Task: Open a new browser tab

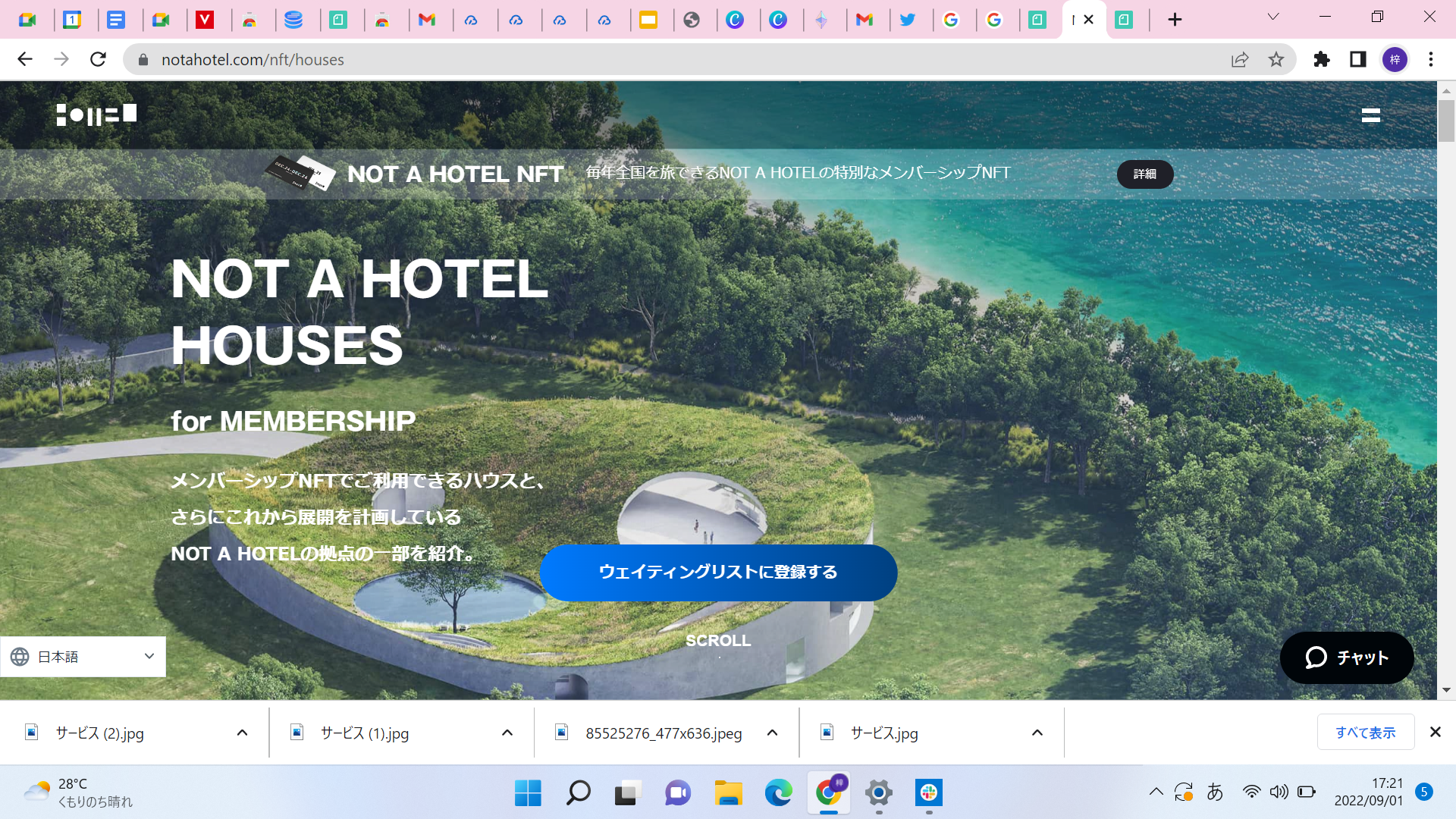Action: pyautogui.click(x=1175, y=20)
